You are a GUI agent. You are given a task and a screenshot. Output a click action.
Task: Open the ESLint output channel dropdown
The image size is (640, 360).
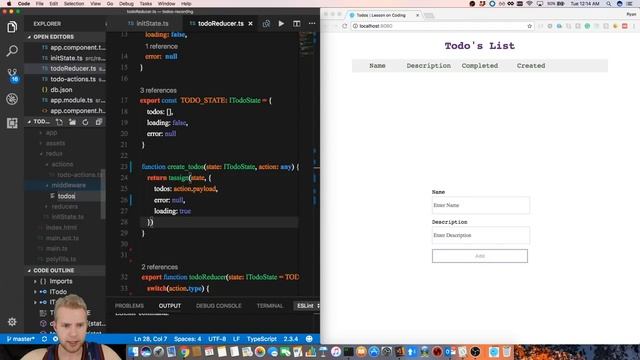click(308, 306)
